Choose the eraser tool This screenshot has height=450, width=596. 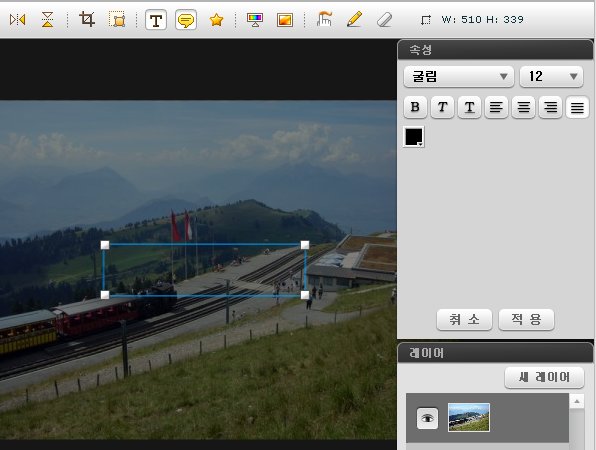(x=384, y=19)
